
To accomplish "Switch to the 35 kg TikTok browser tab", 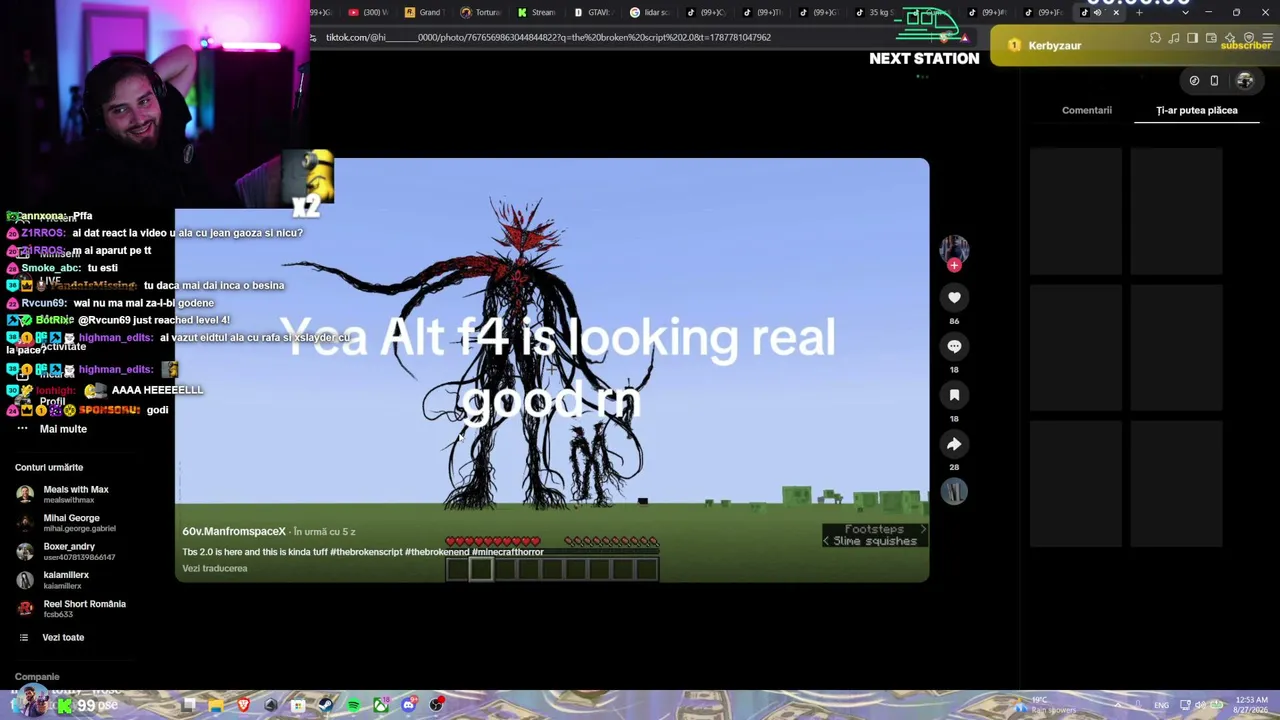I will [876, 12].
